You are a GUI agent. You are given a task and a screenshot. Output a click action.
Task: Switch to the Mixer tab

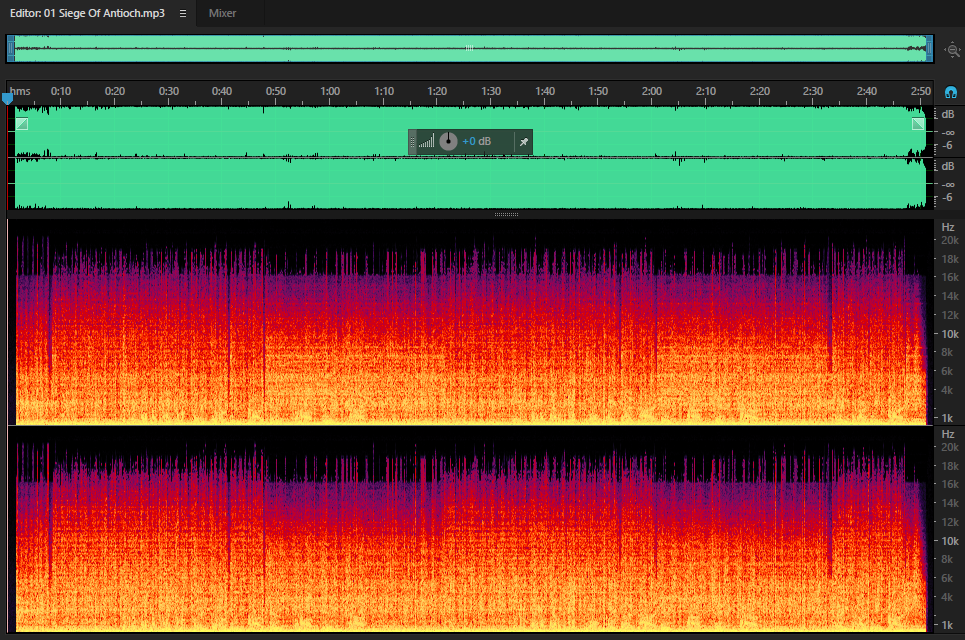(x=222, y=13)
